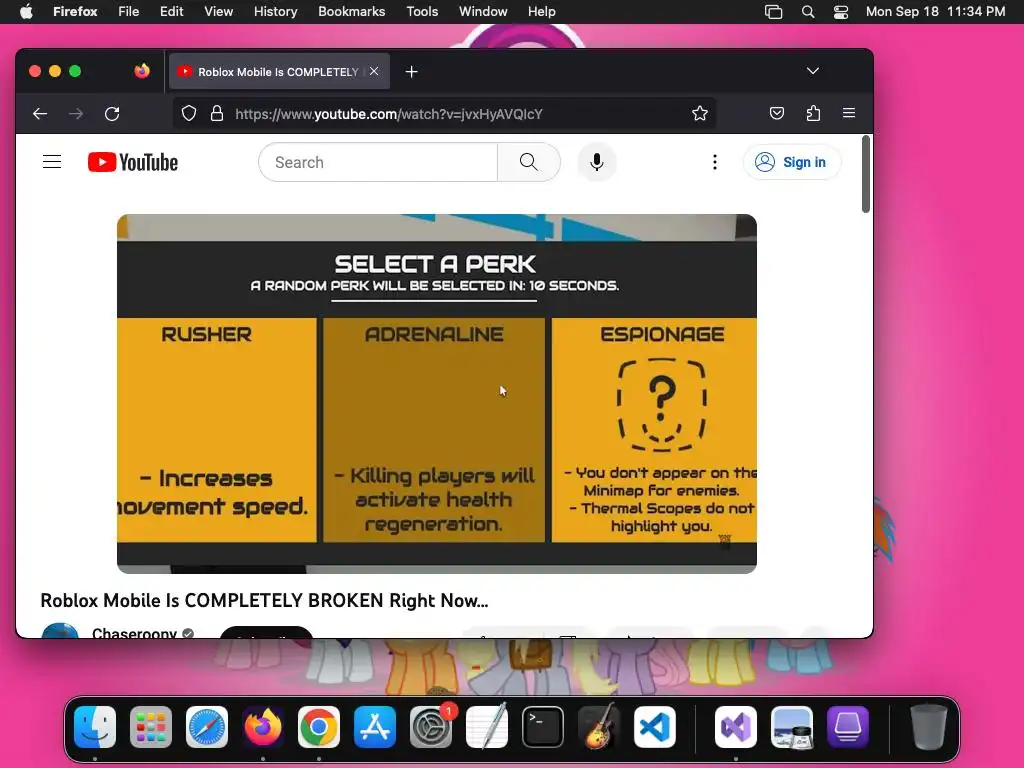Open Terminal from the Dock
Viewport: 1024px width, 768px height.
(x=543, y=727)
